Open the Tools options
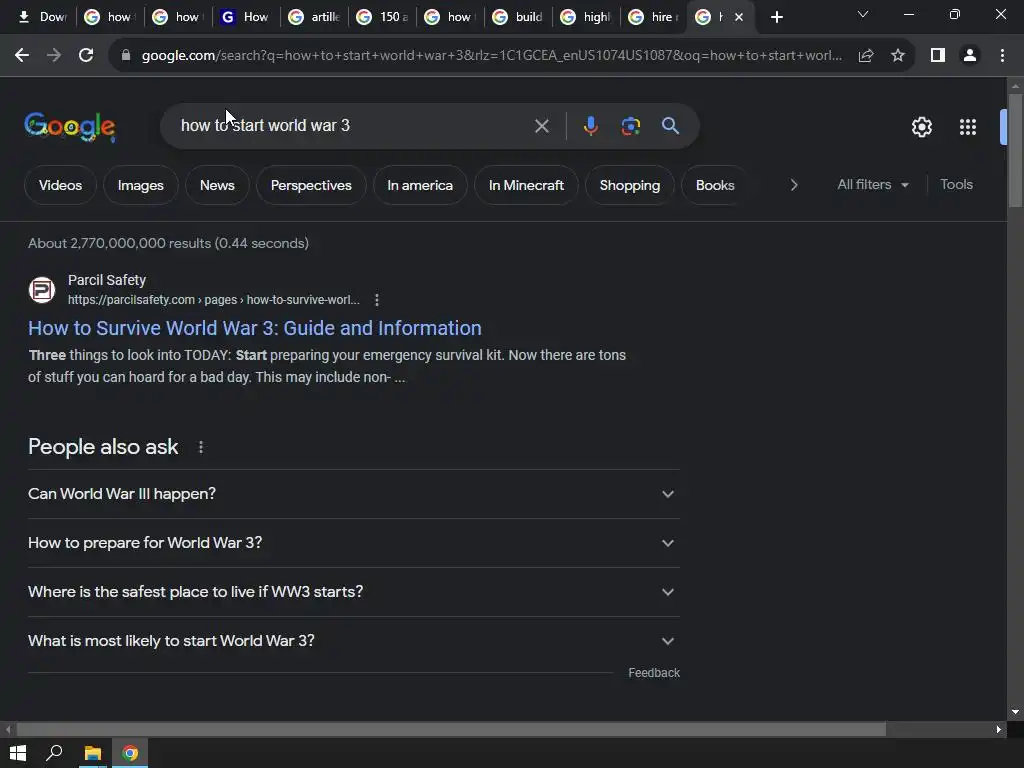 pyautogui.click(x=956, y=185)
